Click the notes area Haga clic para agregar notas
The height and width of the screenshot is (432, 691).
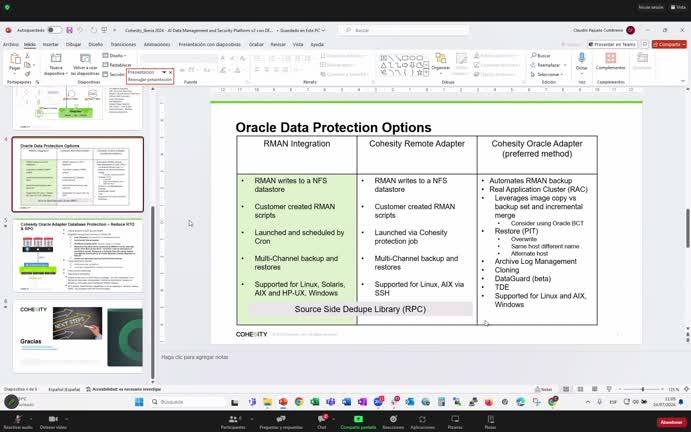pos(194,357)
